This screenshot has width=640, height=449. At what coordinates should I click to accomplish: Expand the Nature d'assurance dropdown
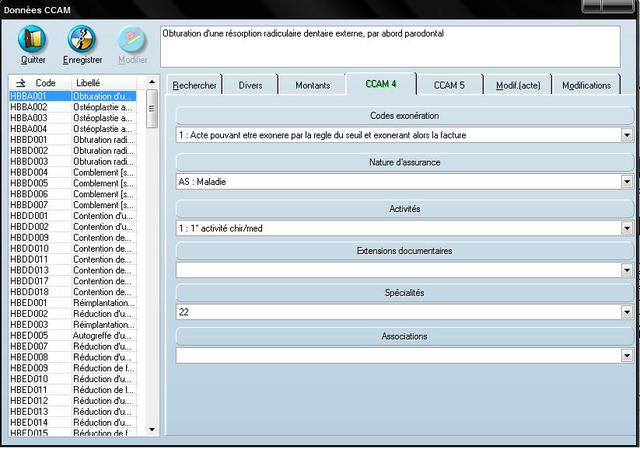626,181
